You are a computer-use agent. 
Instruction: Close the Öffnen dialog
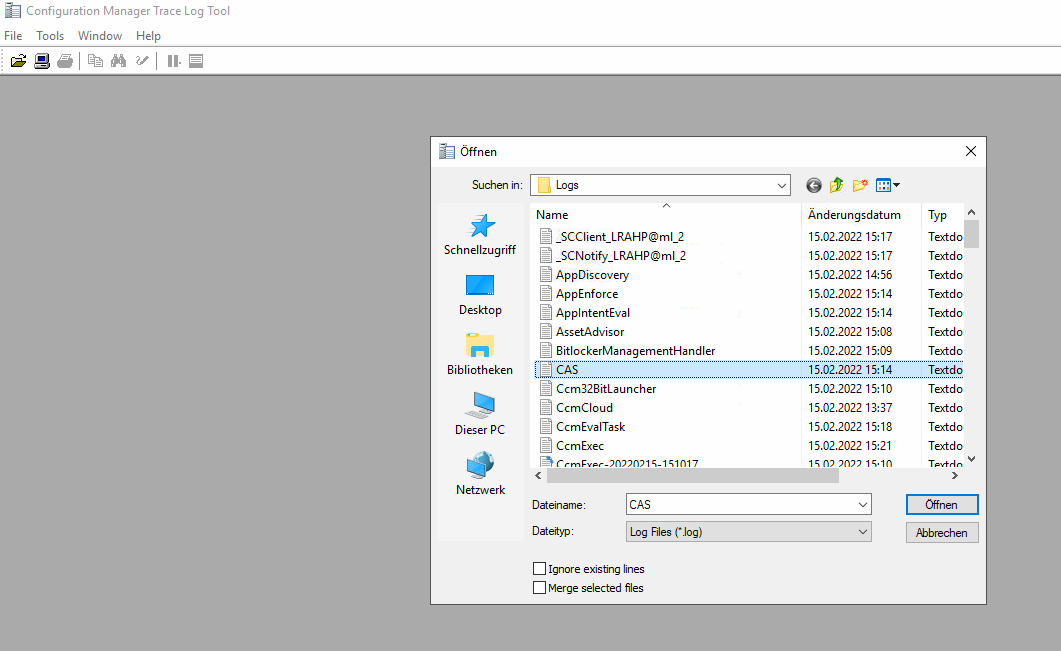pyautogui.click(x=970, y=152)
